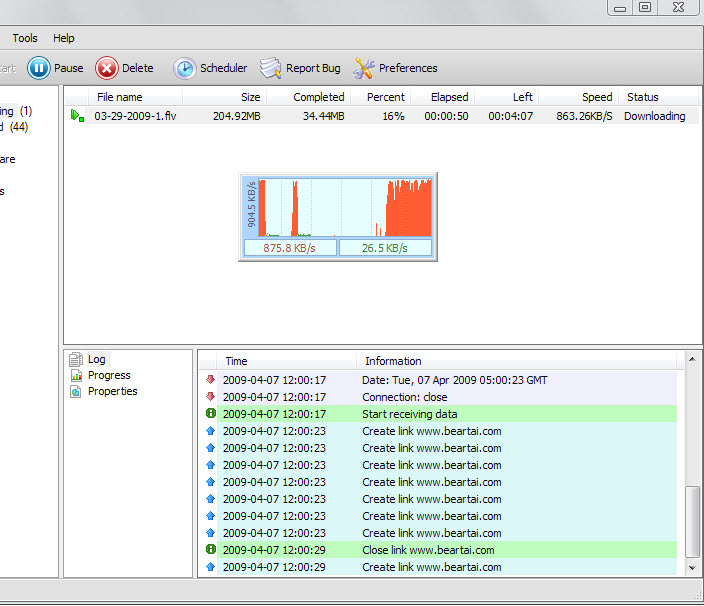Open the Scheduler clock icon
This screenshot has height=606, width=704.
tap(185, 68)
